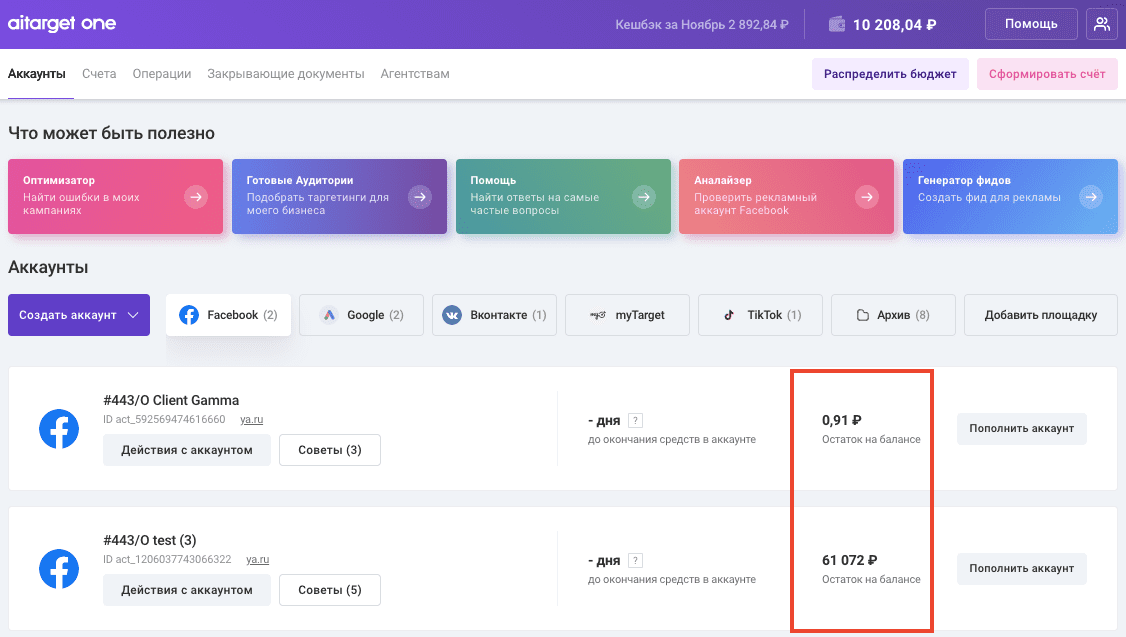The height and width of the screenshot is (637, 1126).
Task: Click the 0,91 ₽ balance value
Action: 842,420
